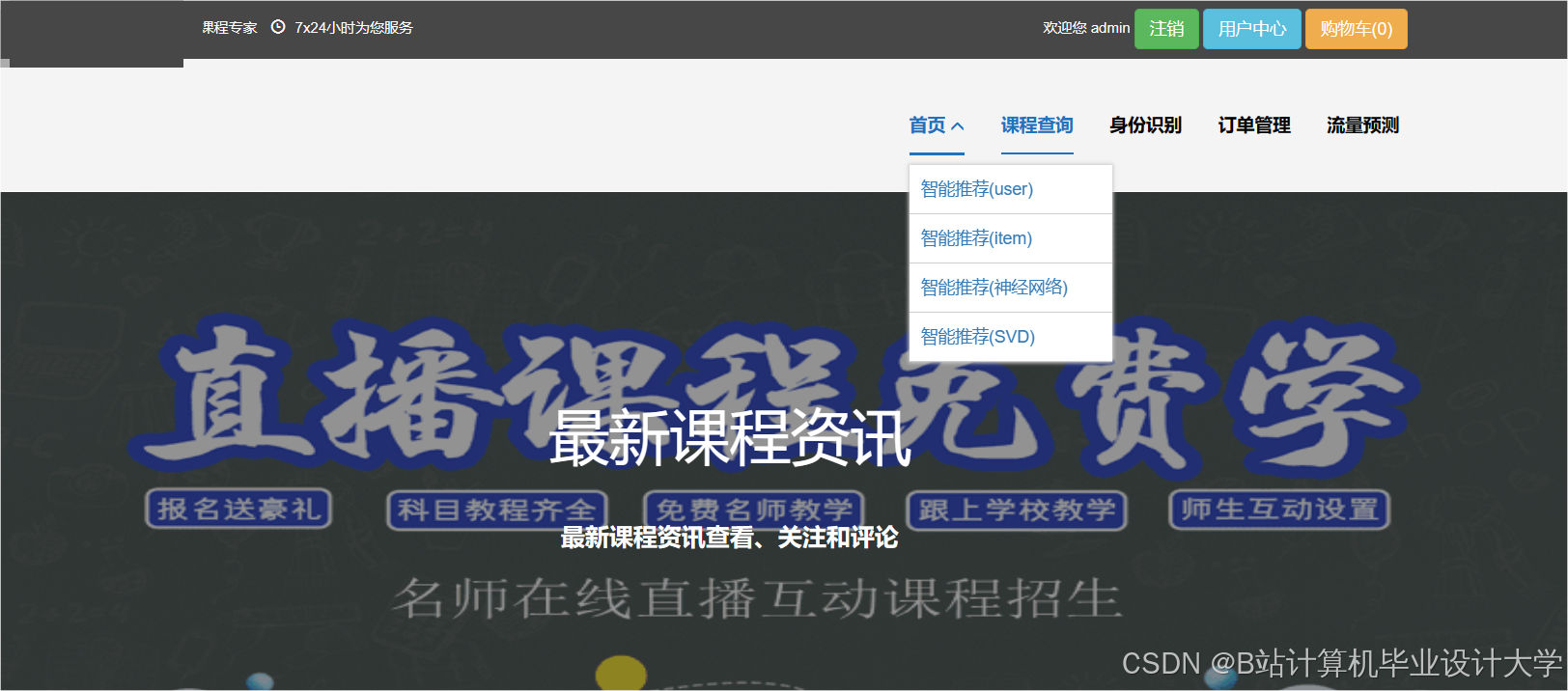Open the 购物车(0) shopping cart button
The image size is (1568, 691).
1357,29
